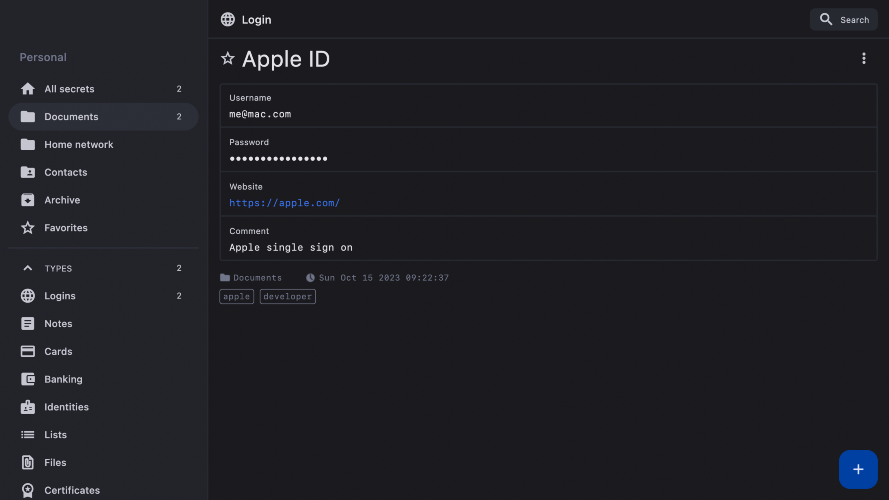Image resolution: width=889 pixels, height=500 pixels.
Task: Click the Banking type label
Action: tap(64, 379)
